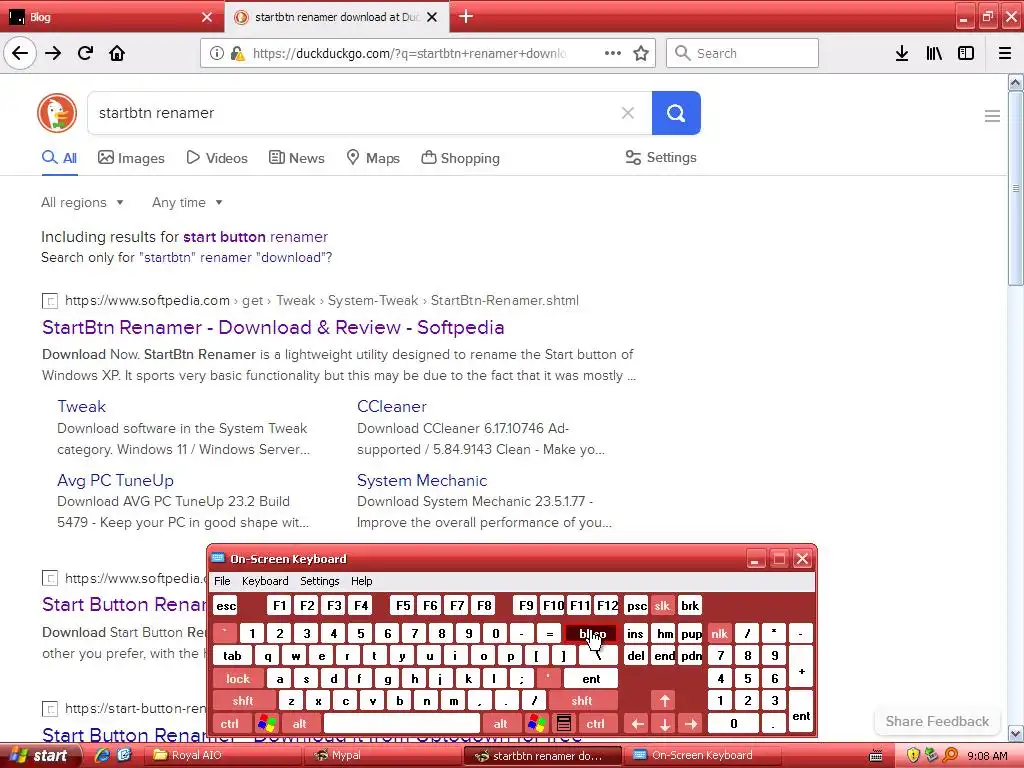Show site information icon in address bar
Screen dimensions: 1024x768
[x=217, y=53]
